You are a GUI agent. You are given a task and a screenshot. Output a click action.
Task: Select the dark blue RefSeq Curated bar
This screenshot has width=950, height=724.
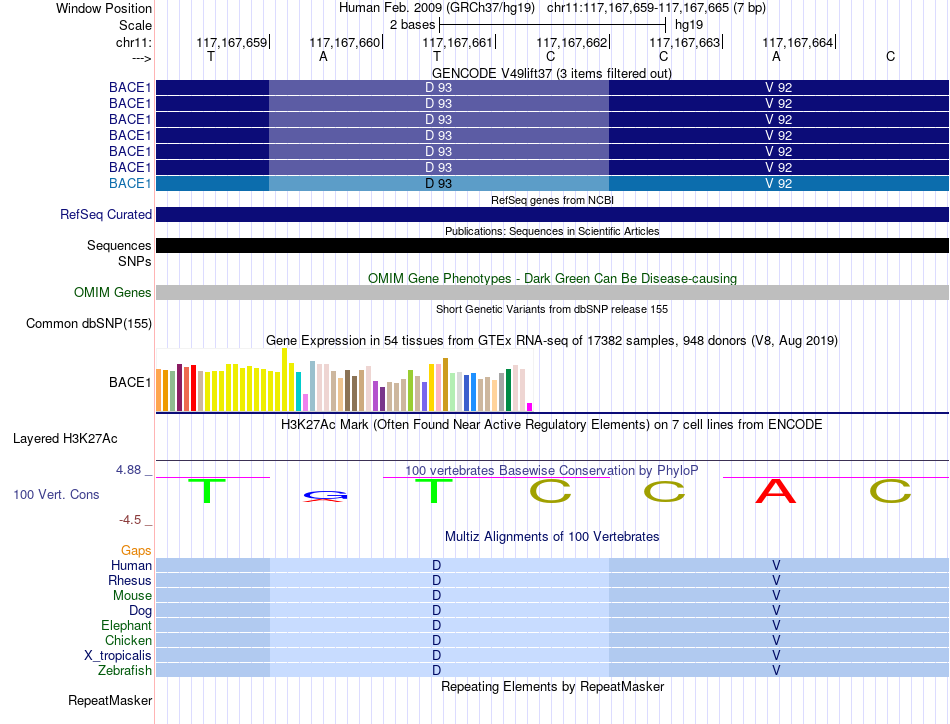(x=552, y=214)
